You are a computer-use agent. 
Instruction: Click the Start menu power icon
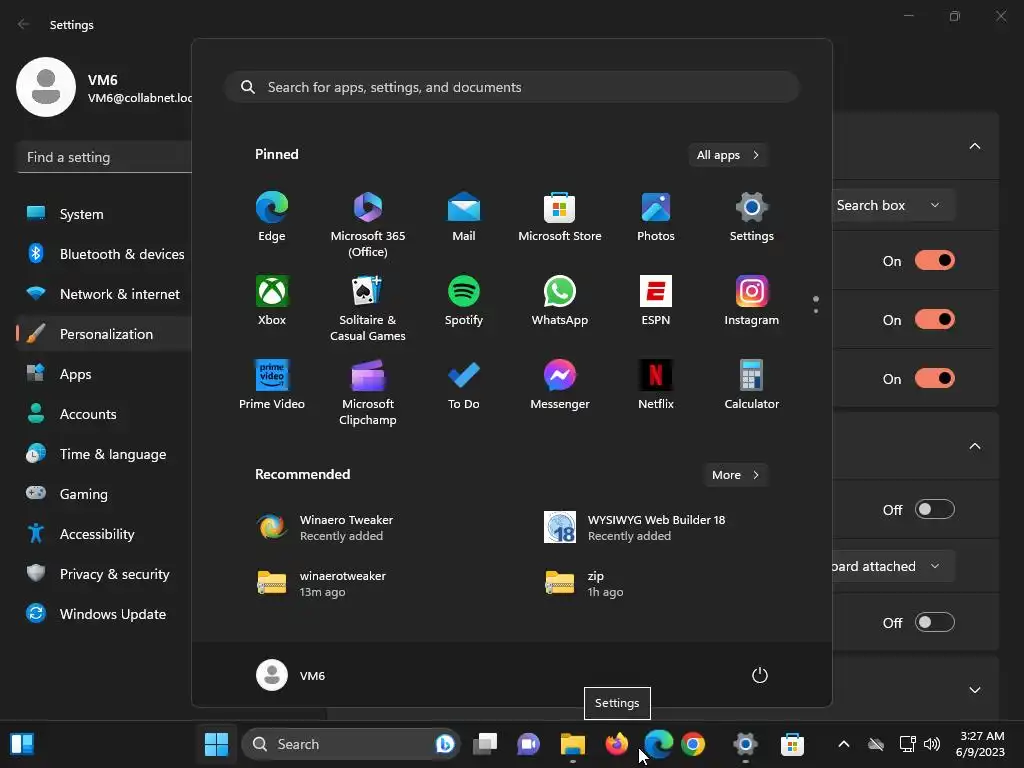[x=760, y=675]
